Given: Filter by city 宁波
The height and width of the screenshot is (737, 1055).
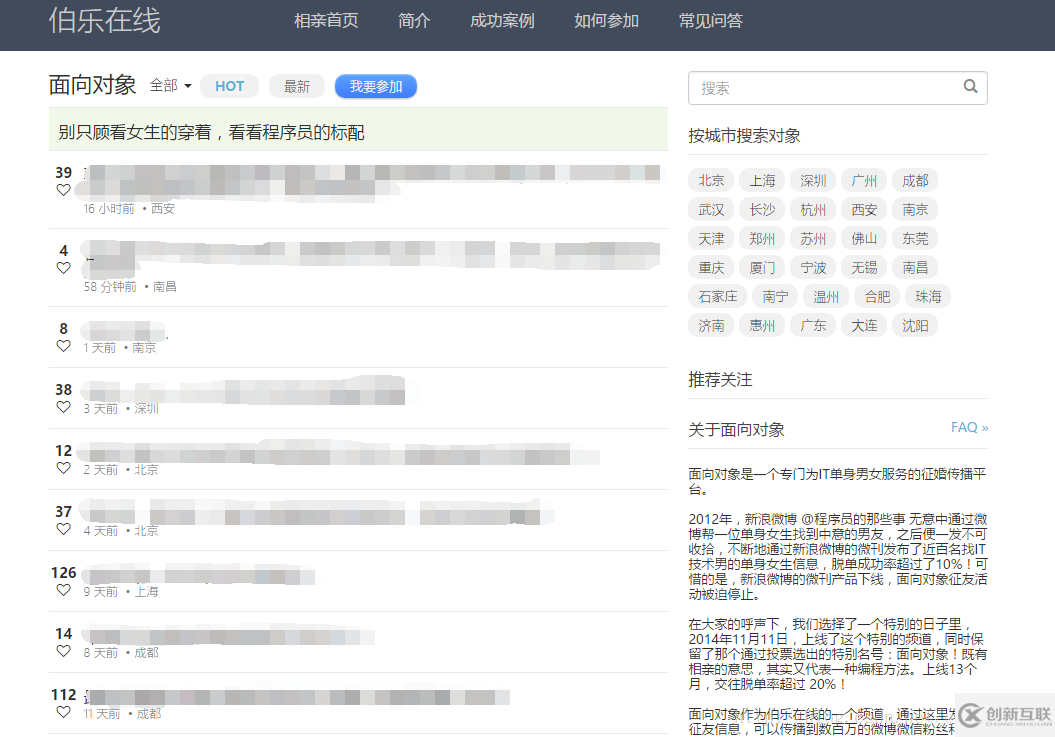Looking at the screenshot, I should click(813, 267).
